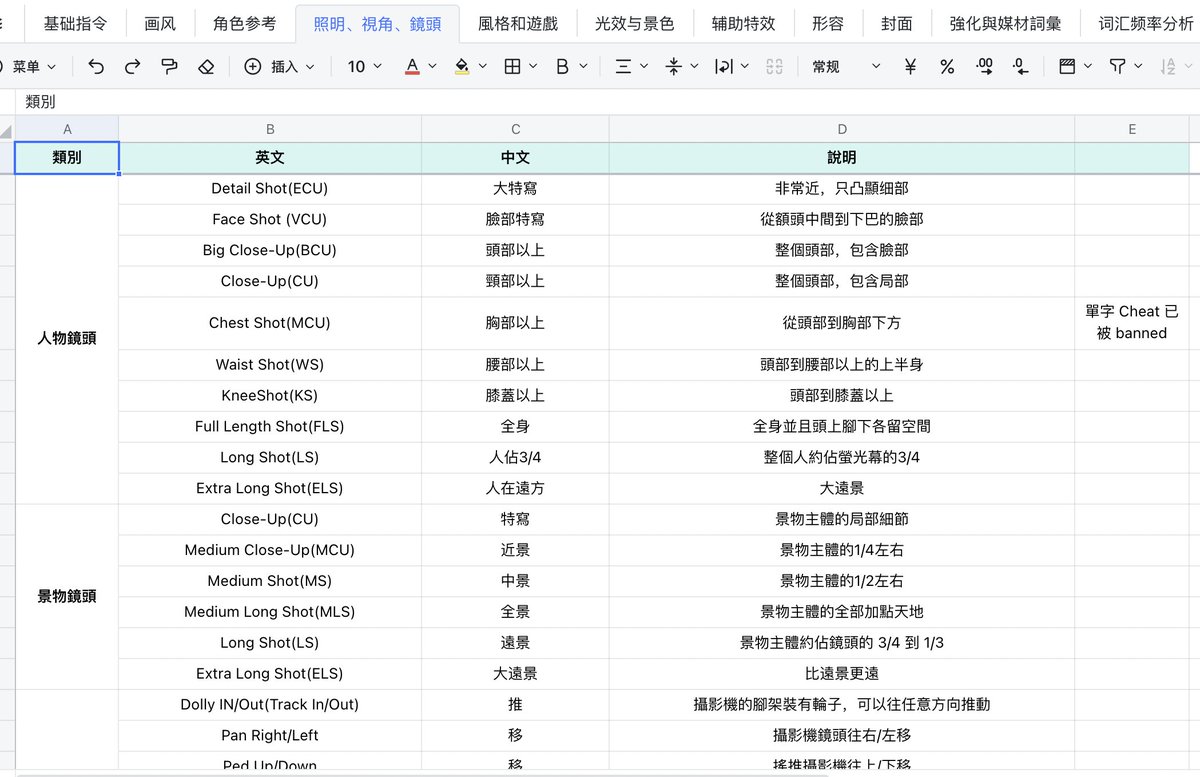The height and width of the screenshot is (777, 1200).
Task: Switch to the 角色参考 sheet tab
Action: click(244, 23)
